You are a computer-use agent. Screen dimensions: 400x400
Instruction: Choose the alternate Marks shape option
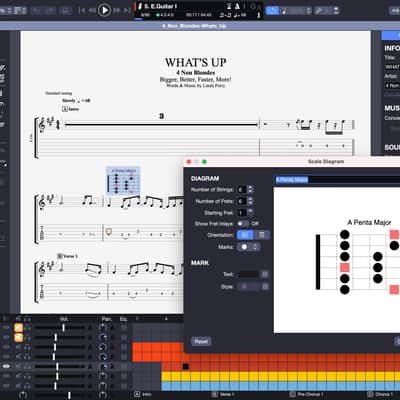coord(255,247)
